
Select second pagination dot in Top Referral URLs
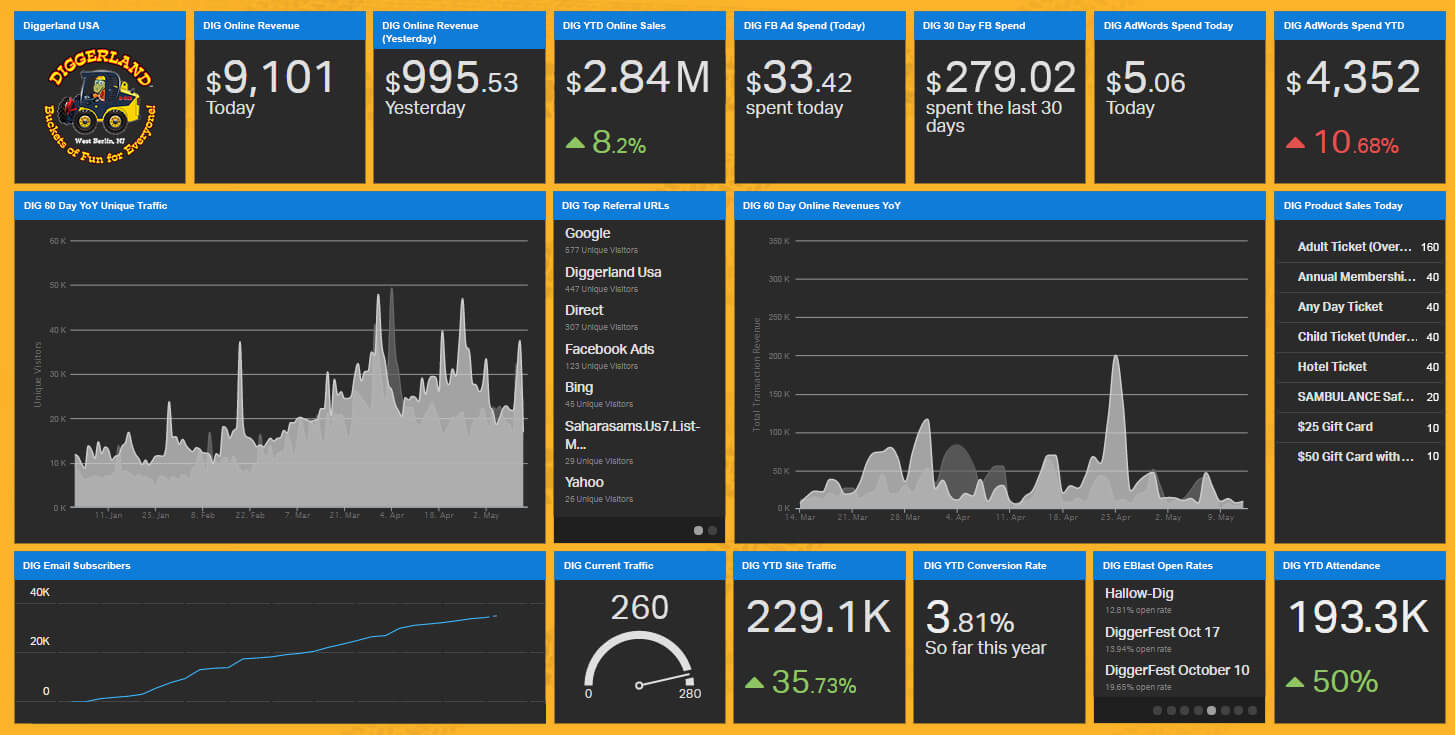712,531
